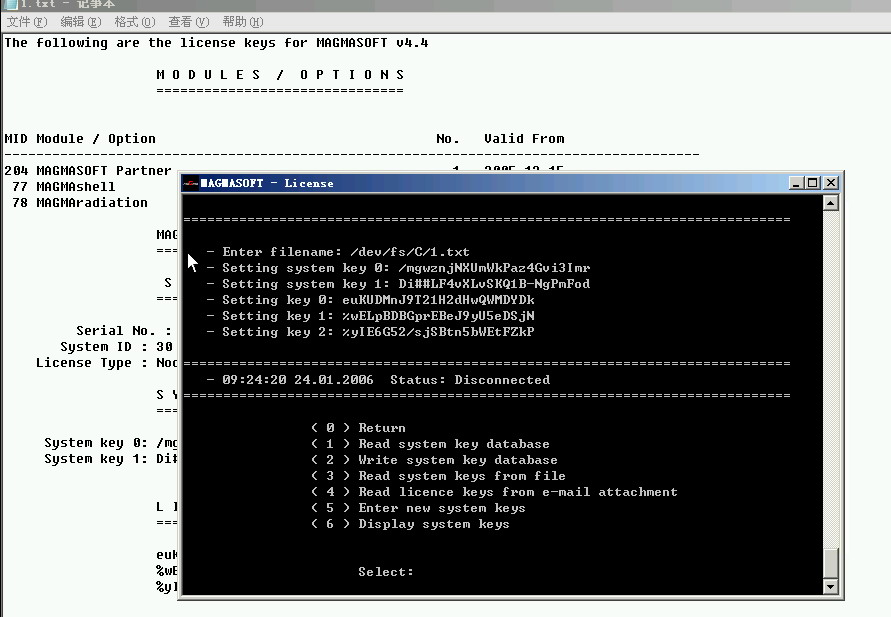The height and width of the screenshot is (617, 891).
Task: Click the MID Module / Option column header
Action: point(80,139)
